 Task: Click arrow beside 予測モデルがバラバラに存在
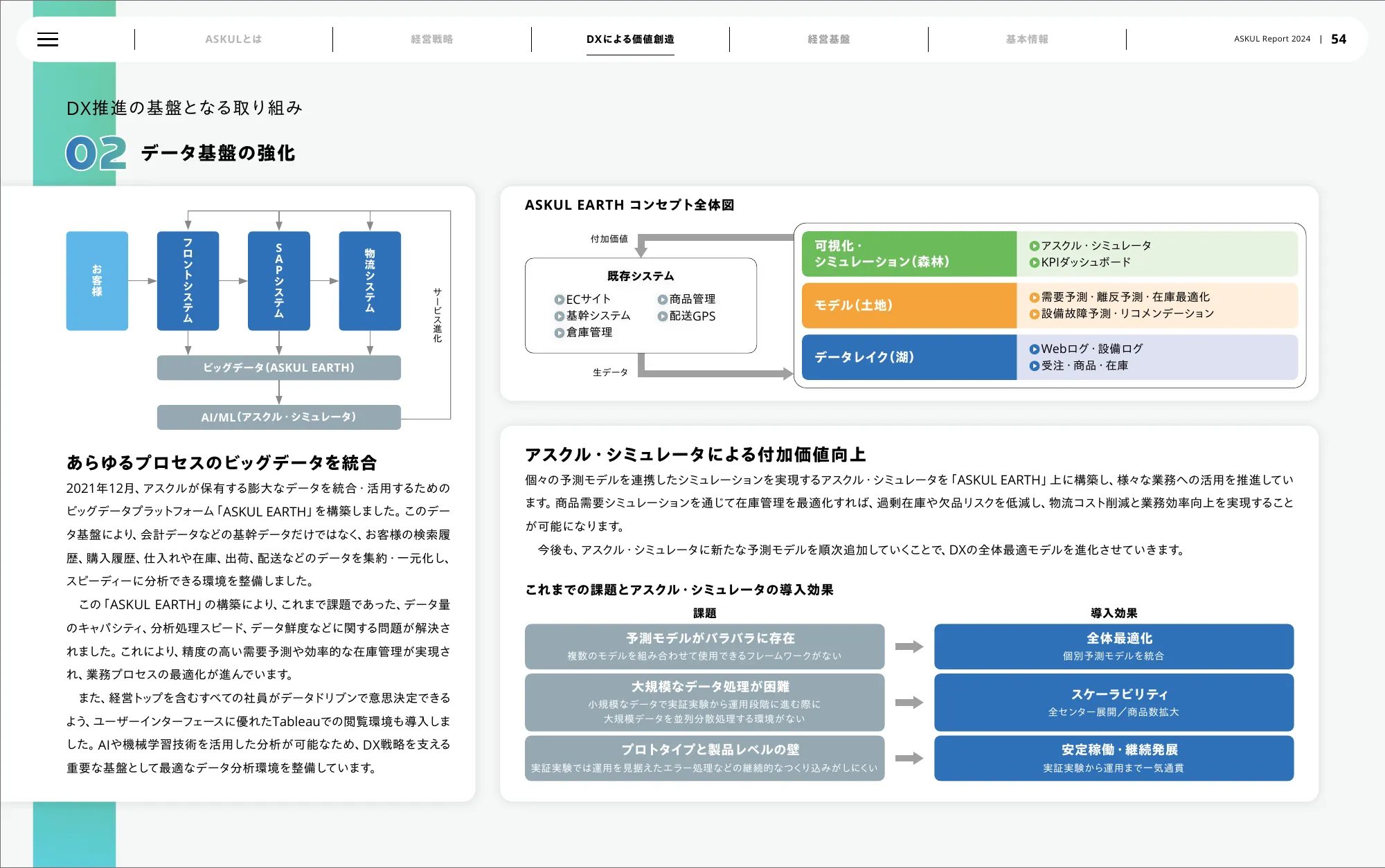(909, 647)
